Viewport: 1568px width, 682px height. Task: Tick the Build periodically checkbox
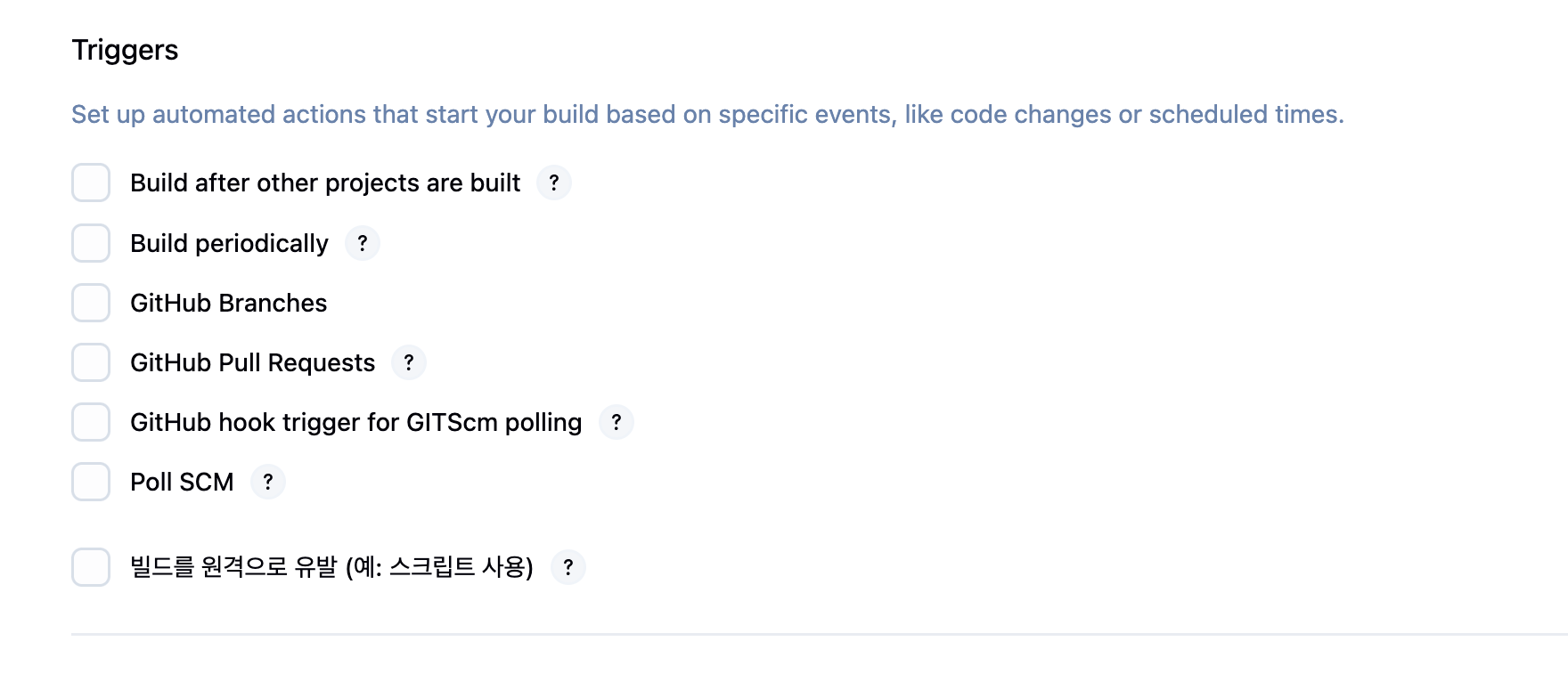91,243
